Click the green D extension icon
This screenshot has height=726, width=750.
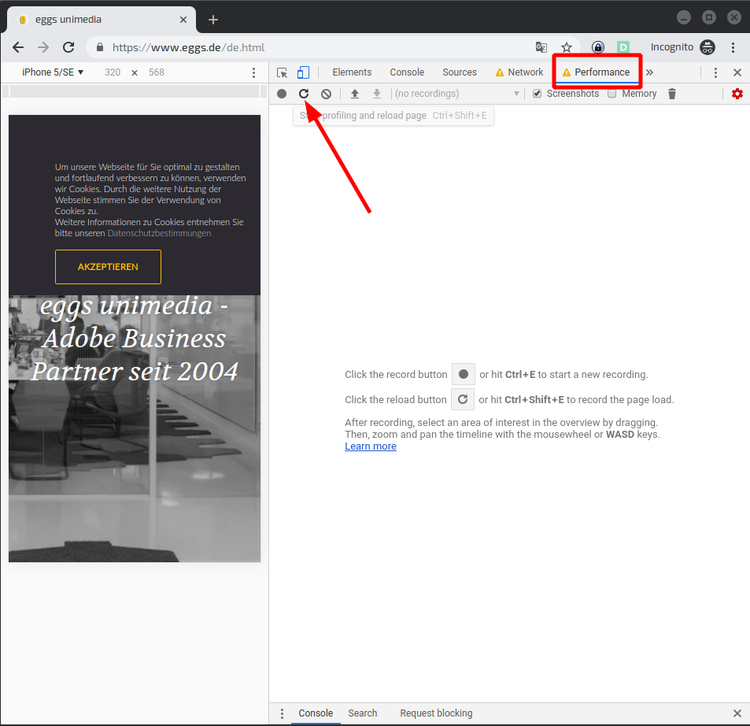[623, 47]
